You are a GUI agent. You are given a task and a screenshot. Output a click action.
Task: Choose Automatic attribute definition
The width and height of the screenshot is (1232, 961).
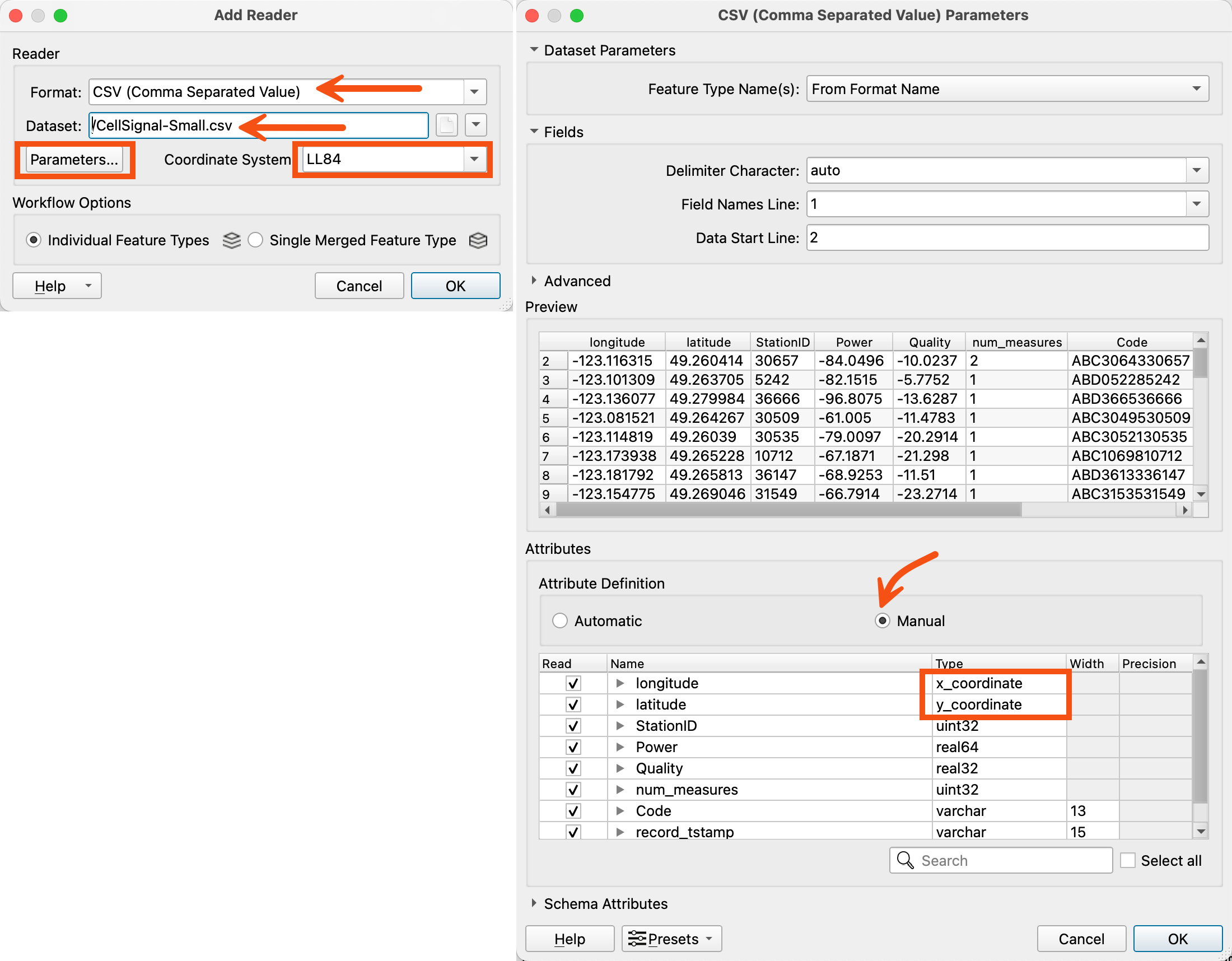pyautogui.click(x=559, y=621)
